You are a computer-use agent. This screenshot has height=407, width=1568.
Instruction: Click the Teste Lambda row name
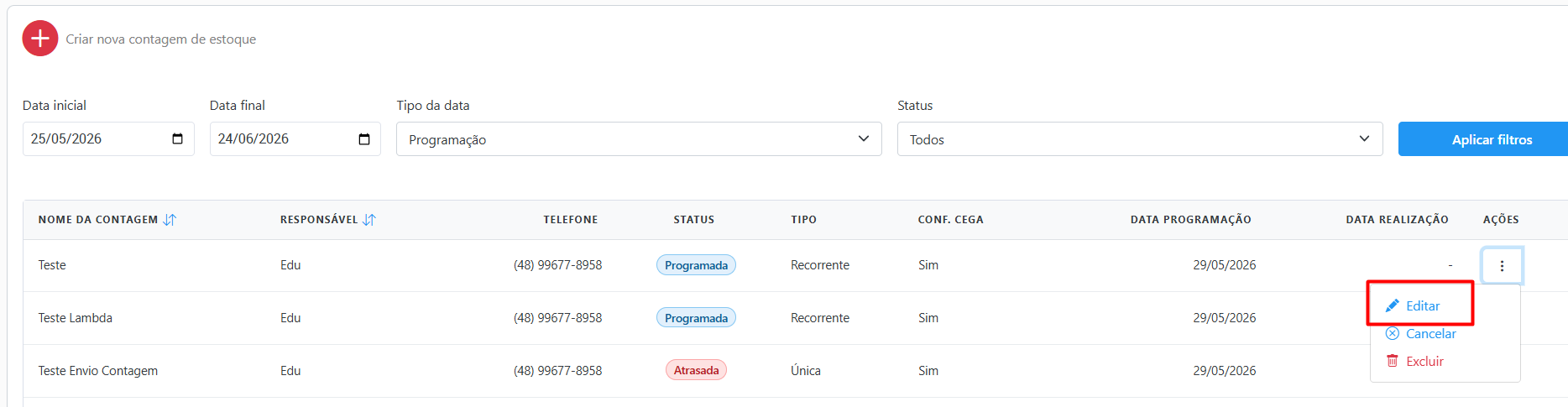point(76,318)
